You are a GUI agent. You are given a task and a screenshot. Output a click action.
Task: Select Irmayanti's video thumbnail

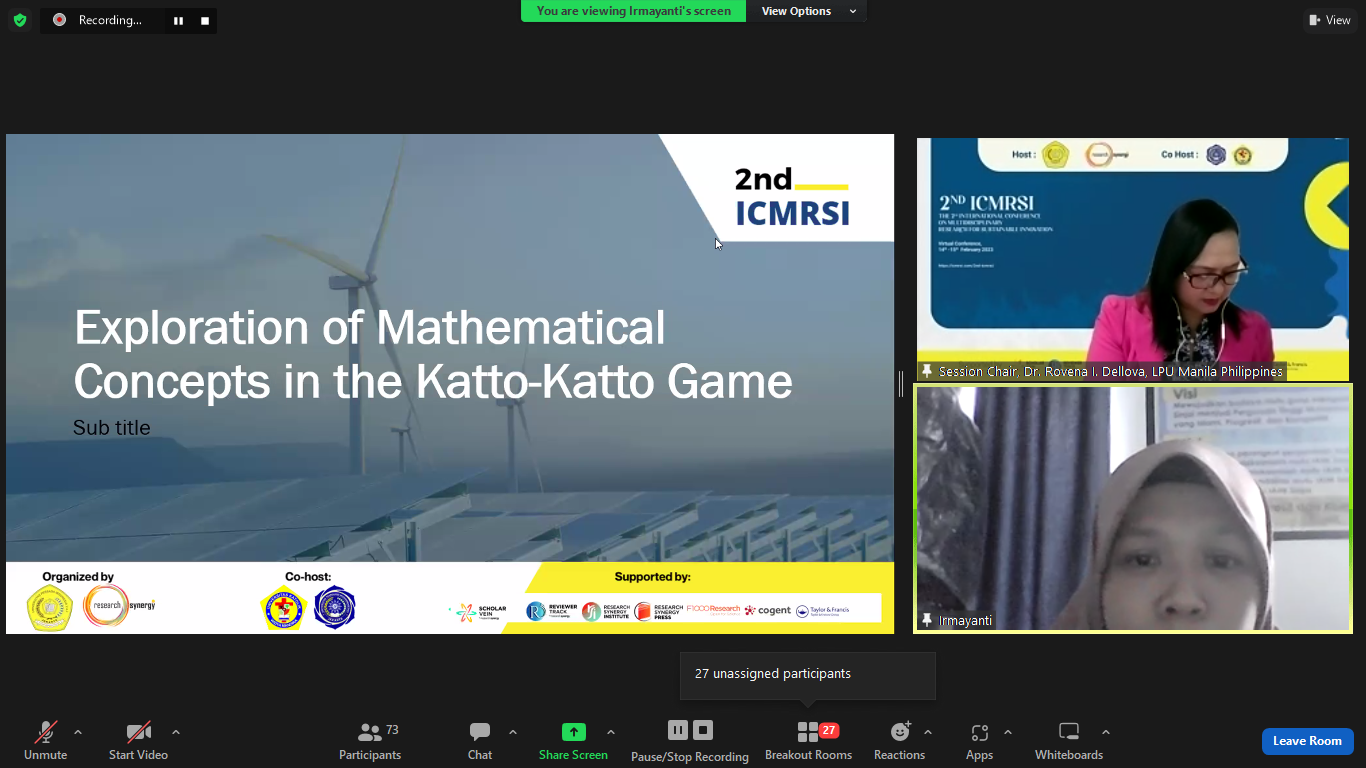pos(1133,508)
